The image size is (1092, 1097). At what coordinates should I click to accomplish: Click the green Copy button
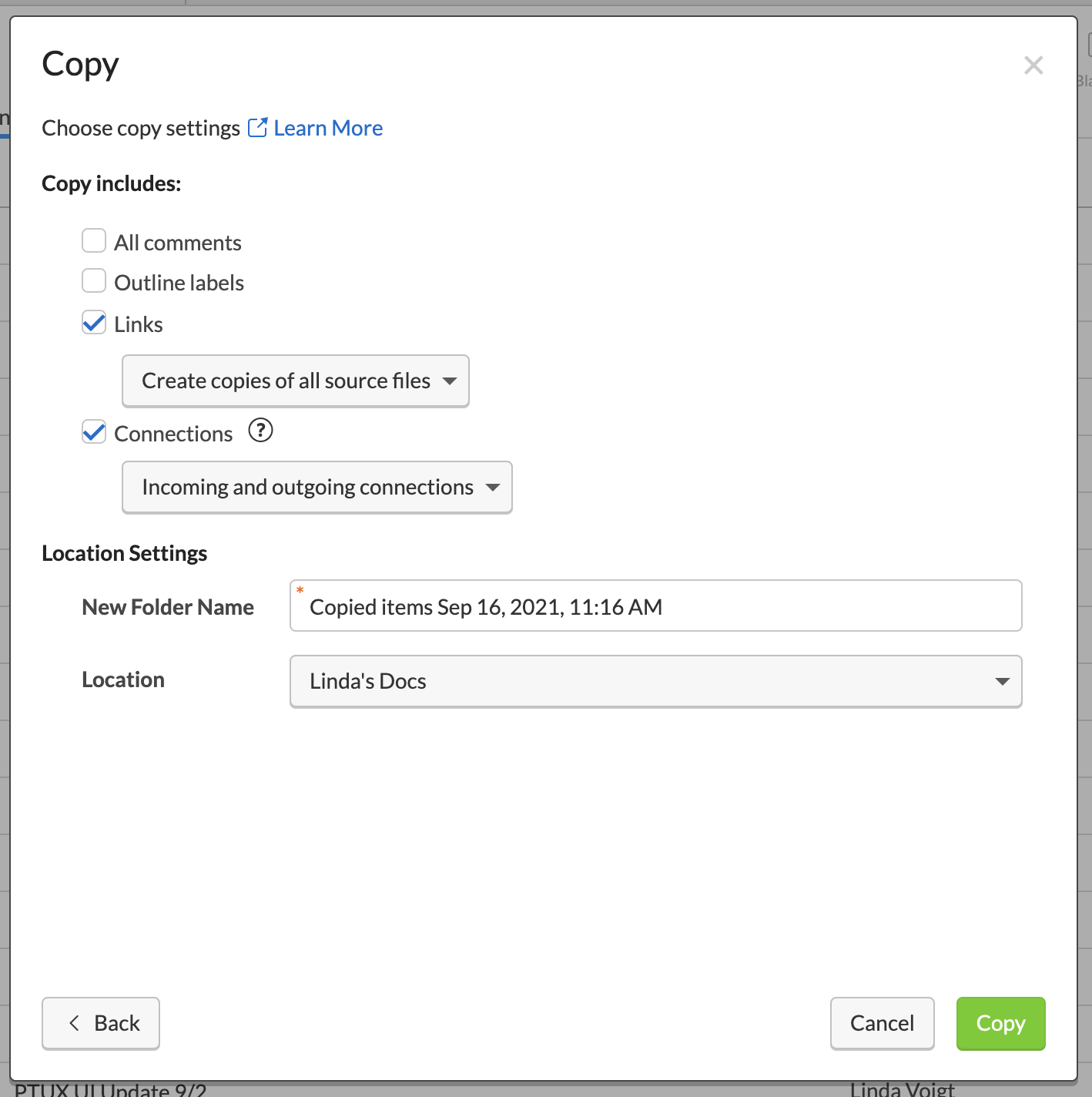coord(1000,1023)
